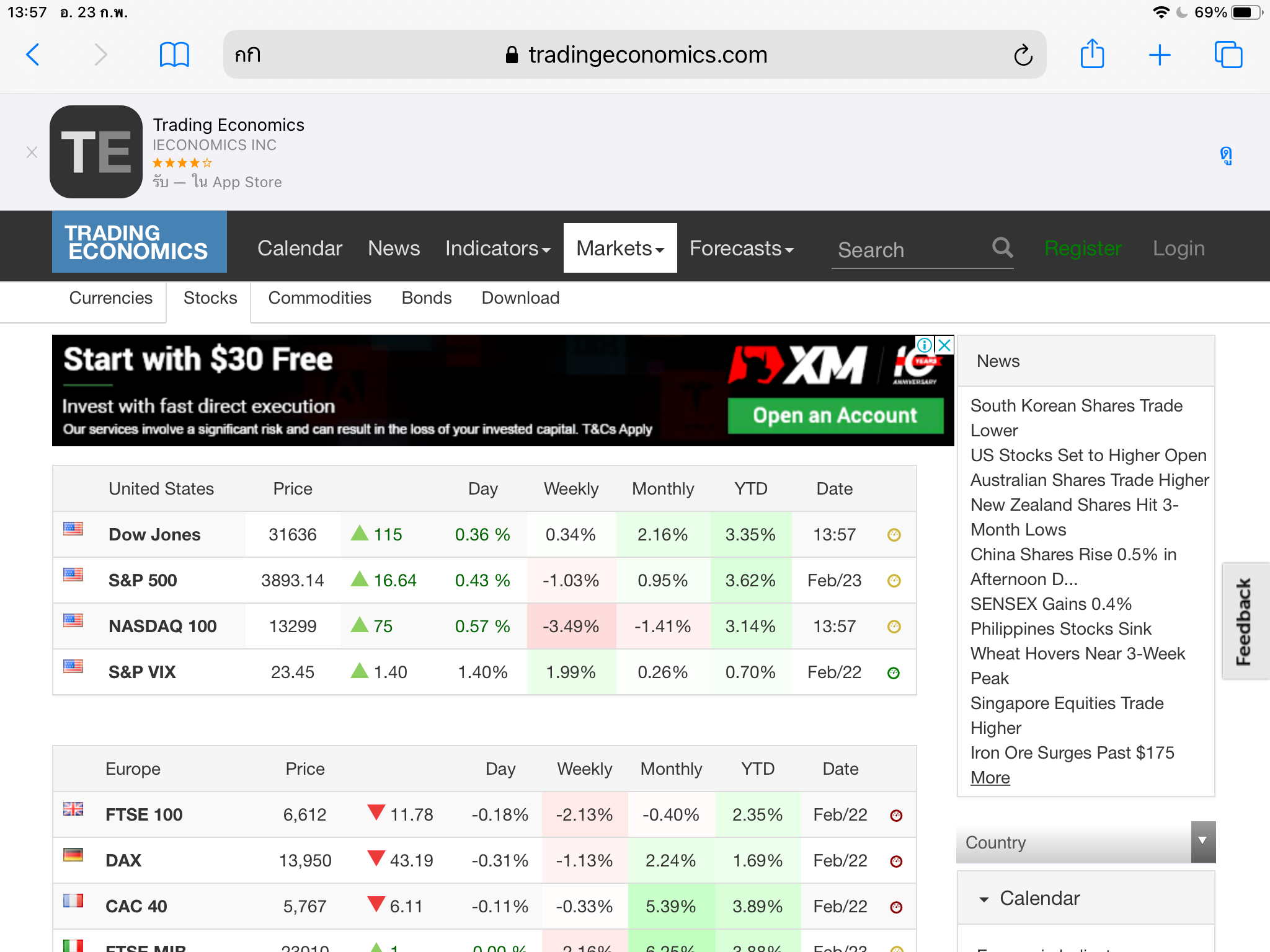Open a new tab with plus icon
The image size is (1270, 952).
[1159, 55]
